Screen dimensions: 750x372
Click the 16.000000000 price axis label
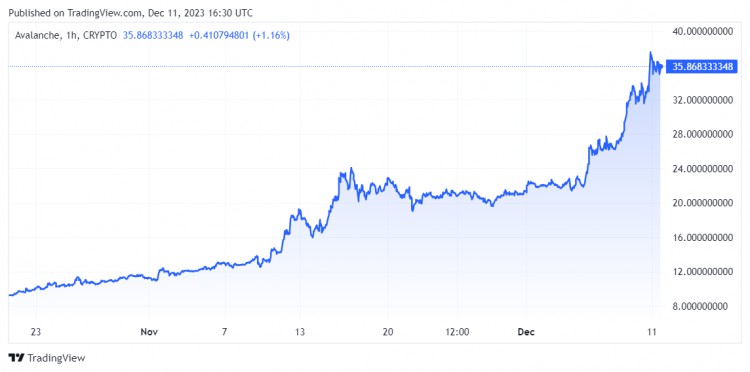pos(702,238)
